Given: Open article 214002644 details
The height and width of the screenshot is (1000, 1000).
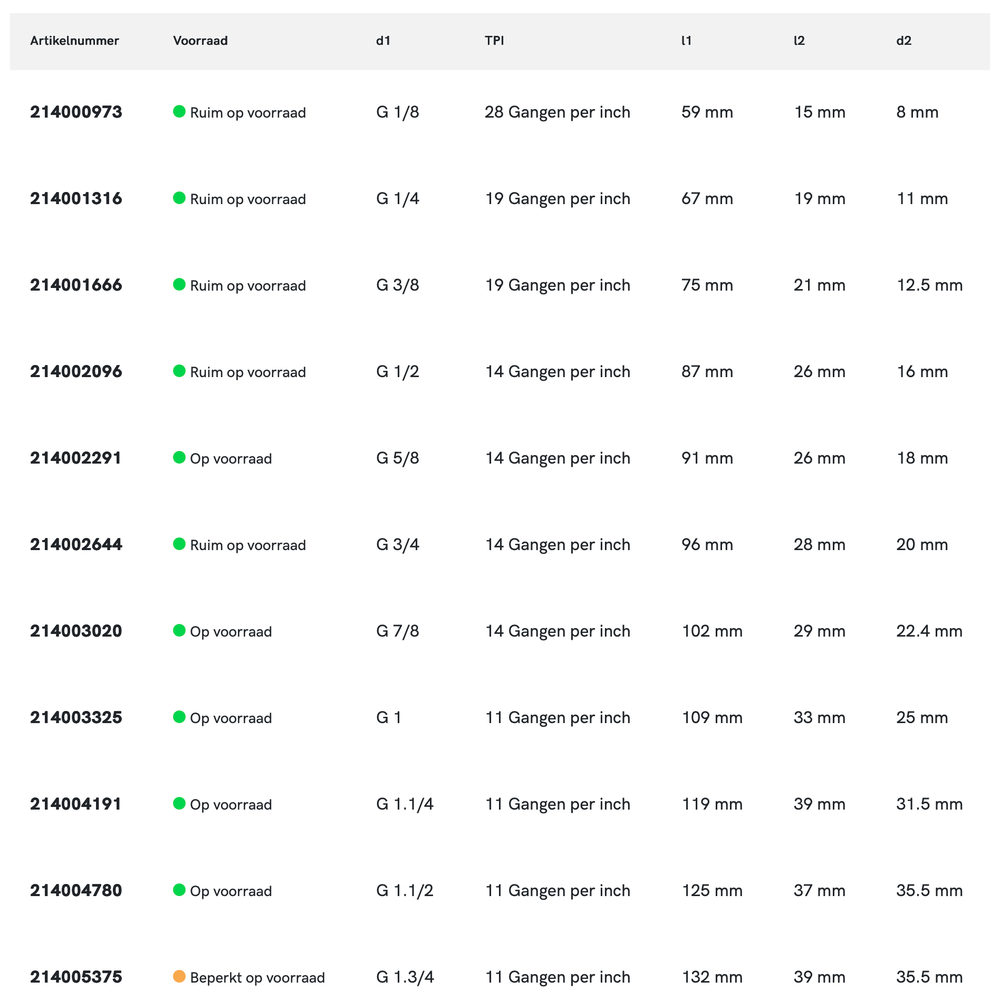Looking at the screenshot, I should click(x=76, y=544).
